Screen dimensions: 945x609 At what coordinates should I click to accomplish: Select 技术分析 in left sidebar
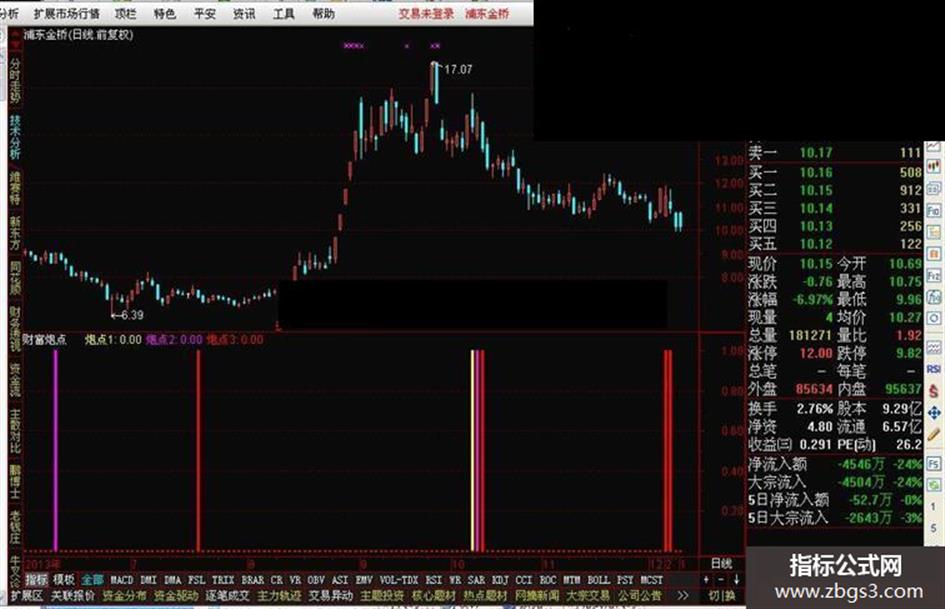(14, 137)
